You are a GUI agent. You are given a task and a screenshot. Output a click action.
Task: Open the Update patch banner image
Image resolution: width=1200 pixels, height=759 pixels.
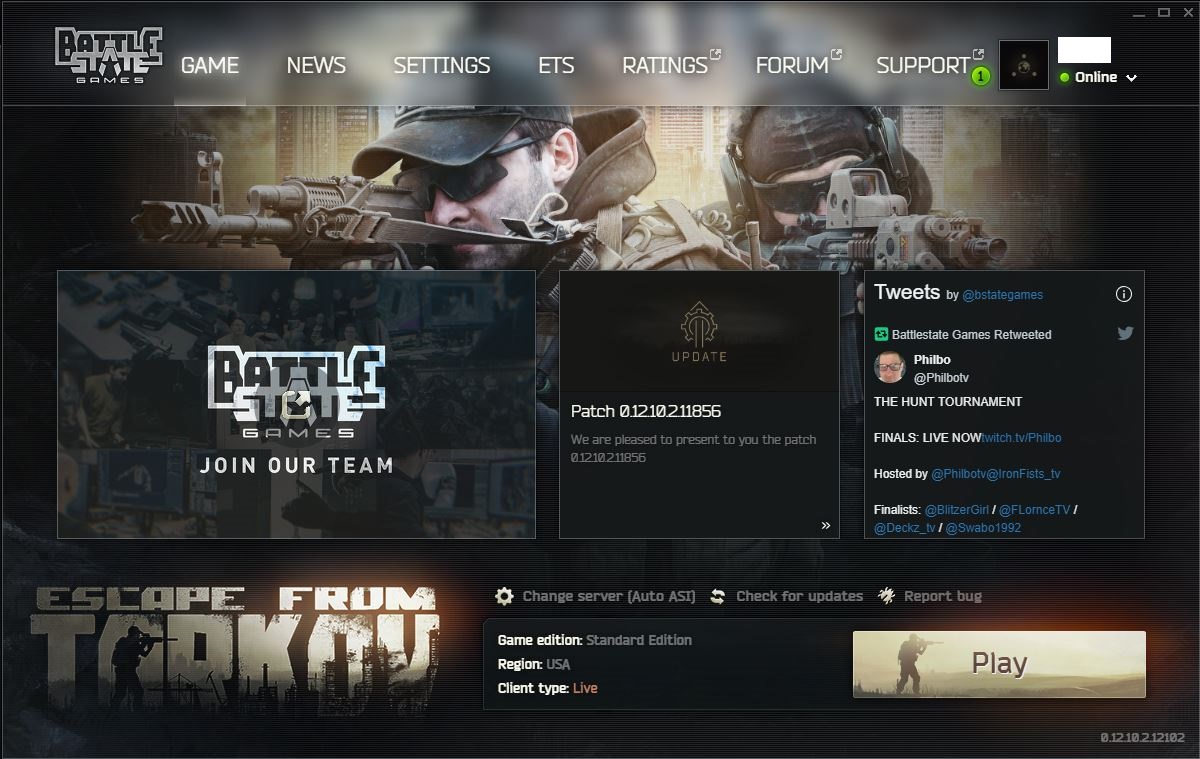tap(699, 331)
